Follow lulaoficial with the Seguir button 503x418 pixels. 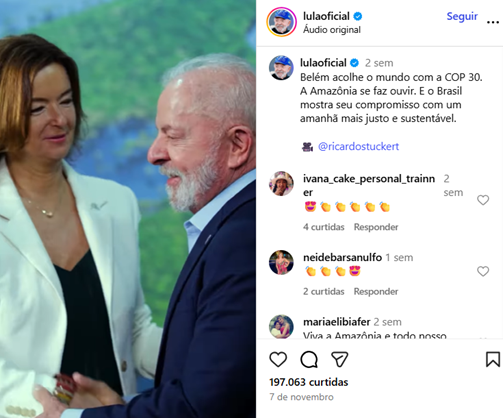coord(462,16)
